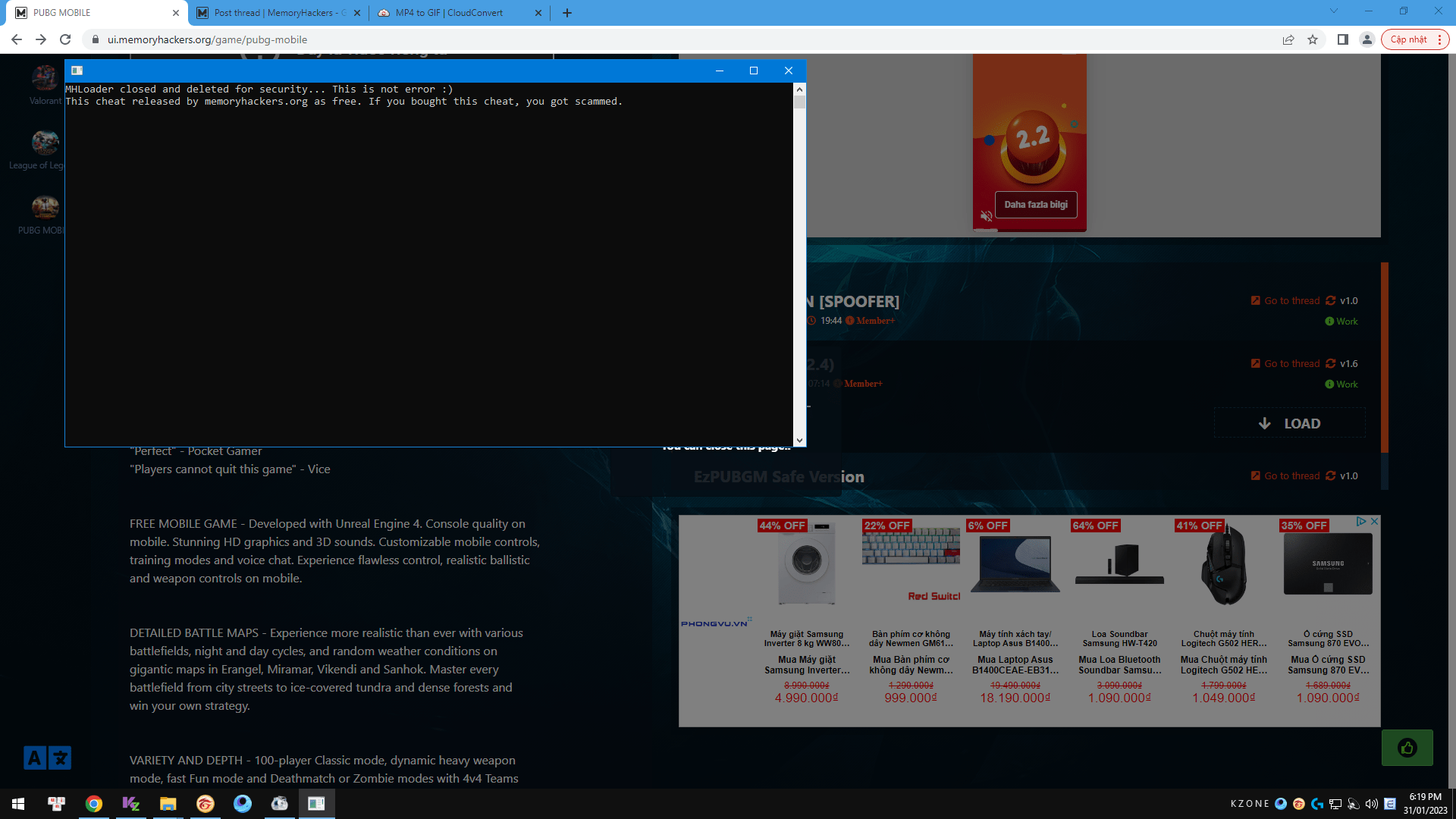Click the Work status of v1.6 cheat

[1341, 384]
